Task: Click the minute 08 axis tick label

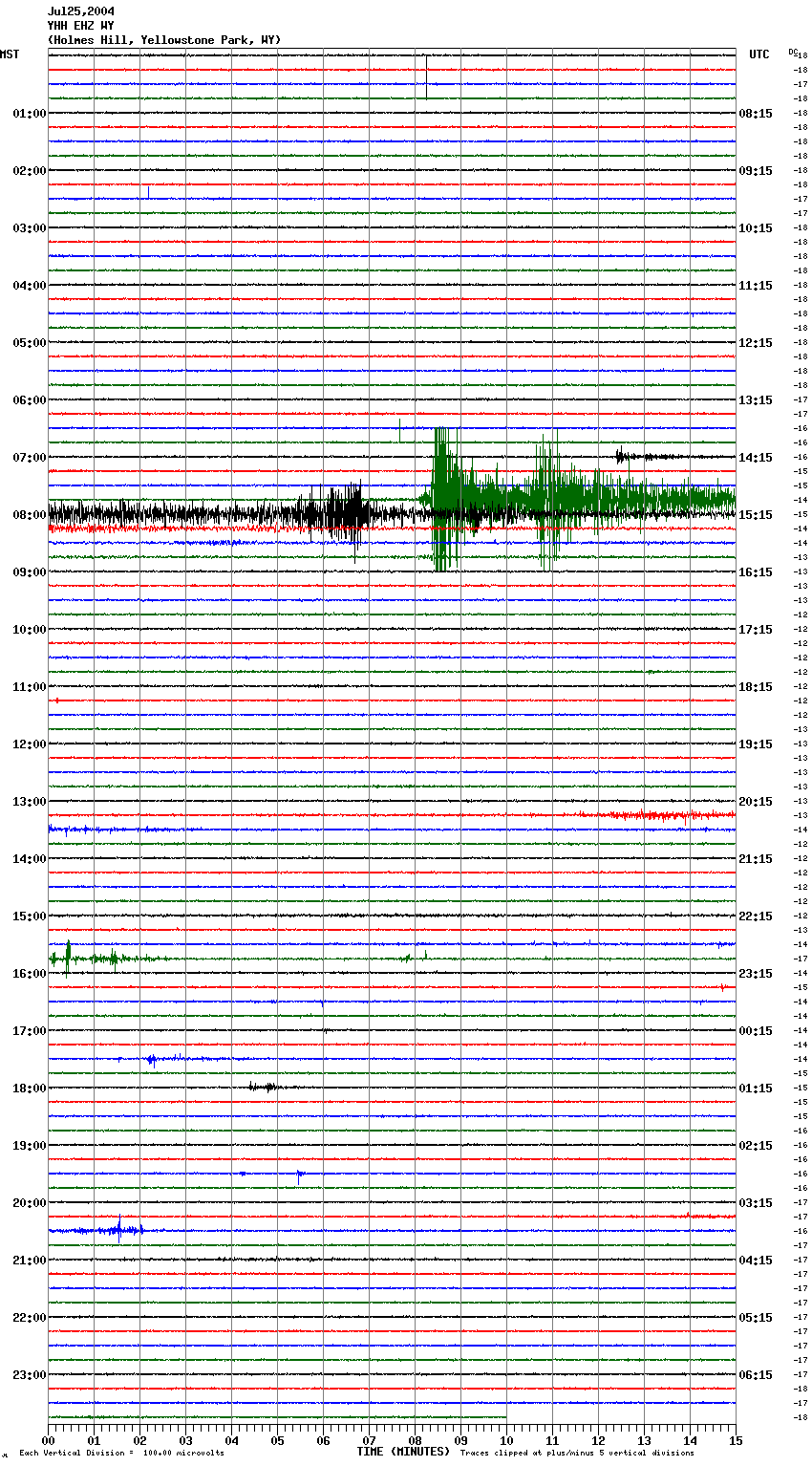Action: click(415, 1440)
